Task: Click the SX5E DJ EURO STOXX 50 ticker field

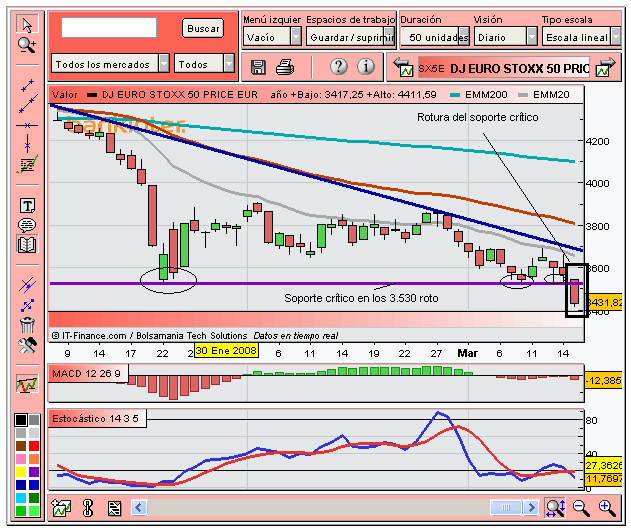Action: (x=504, y=68)
